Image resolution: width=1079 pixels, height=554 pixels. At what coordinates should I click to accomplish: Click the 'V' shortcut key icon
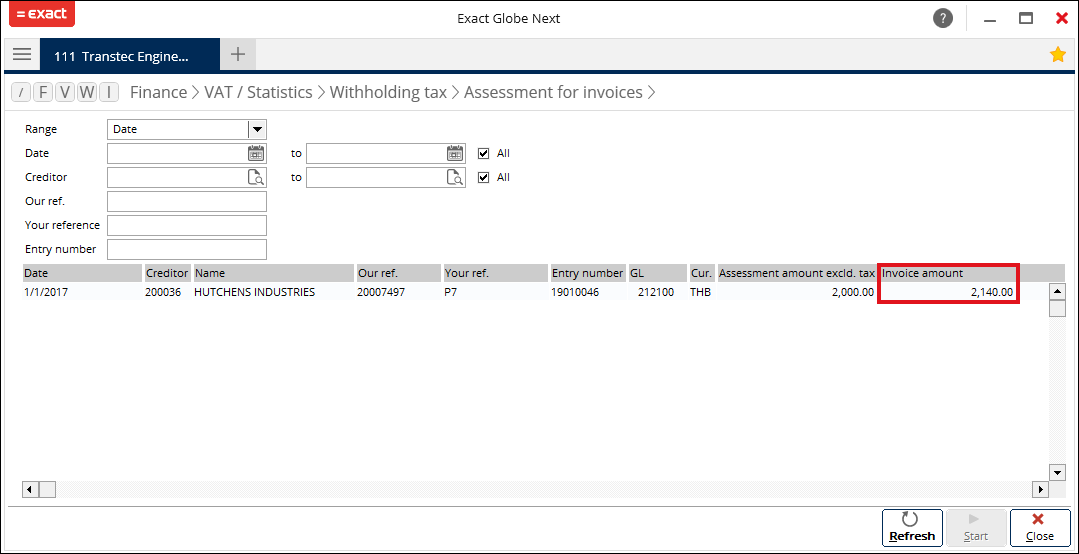(x=65, y=92)
